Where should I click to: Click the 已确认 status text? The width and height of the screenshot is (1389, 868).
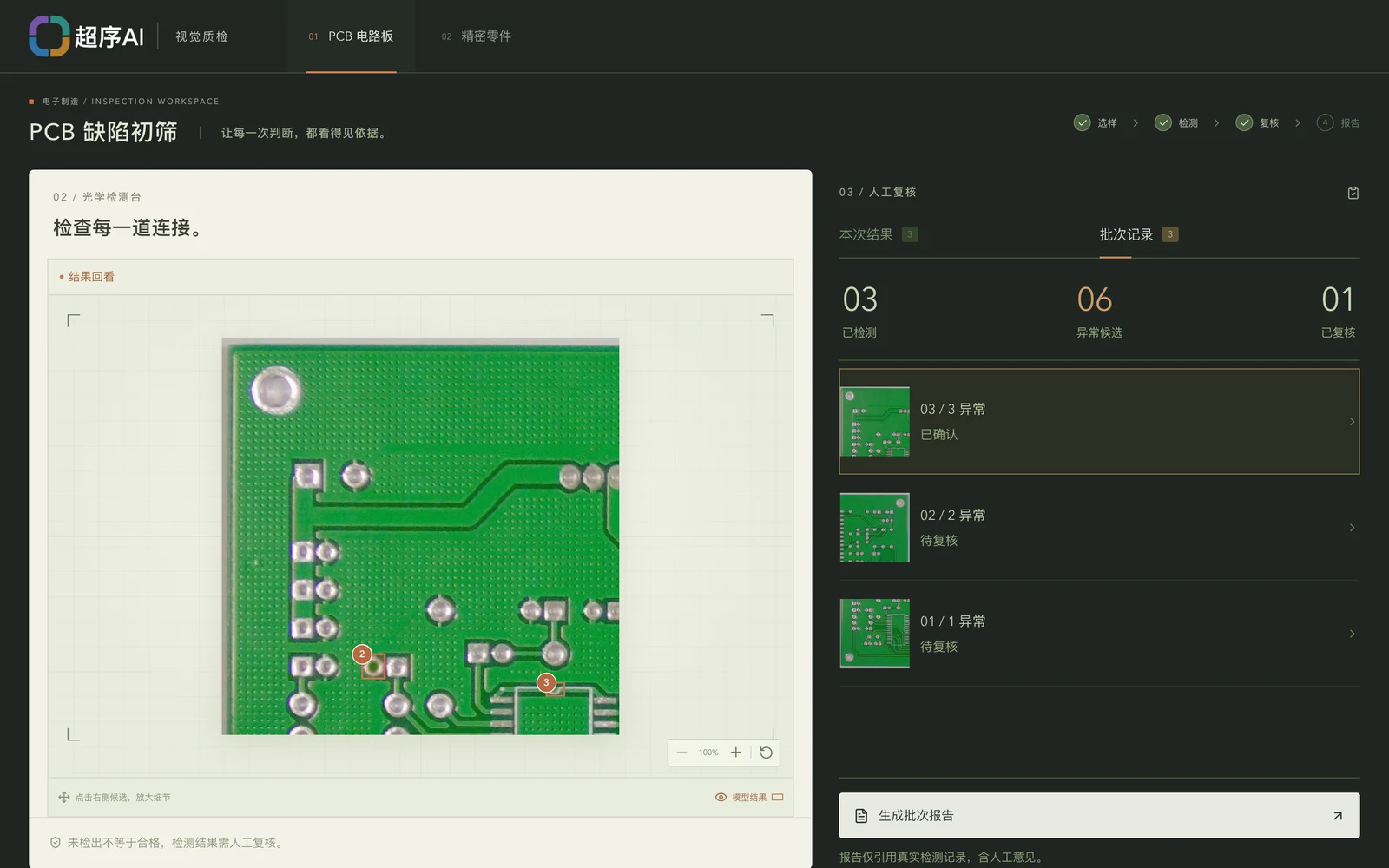[939, 435]
